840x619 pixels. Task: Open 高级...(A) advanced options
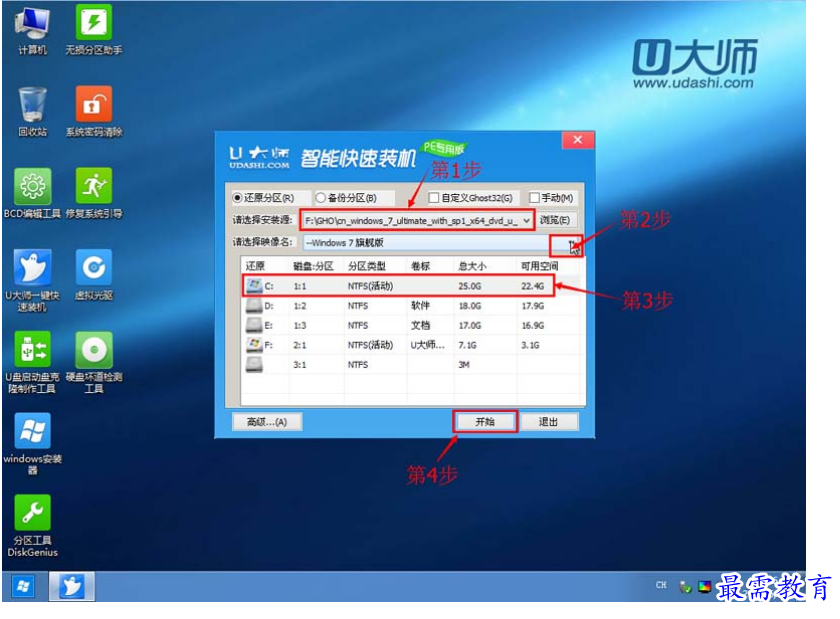[267, 422]
